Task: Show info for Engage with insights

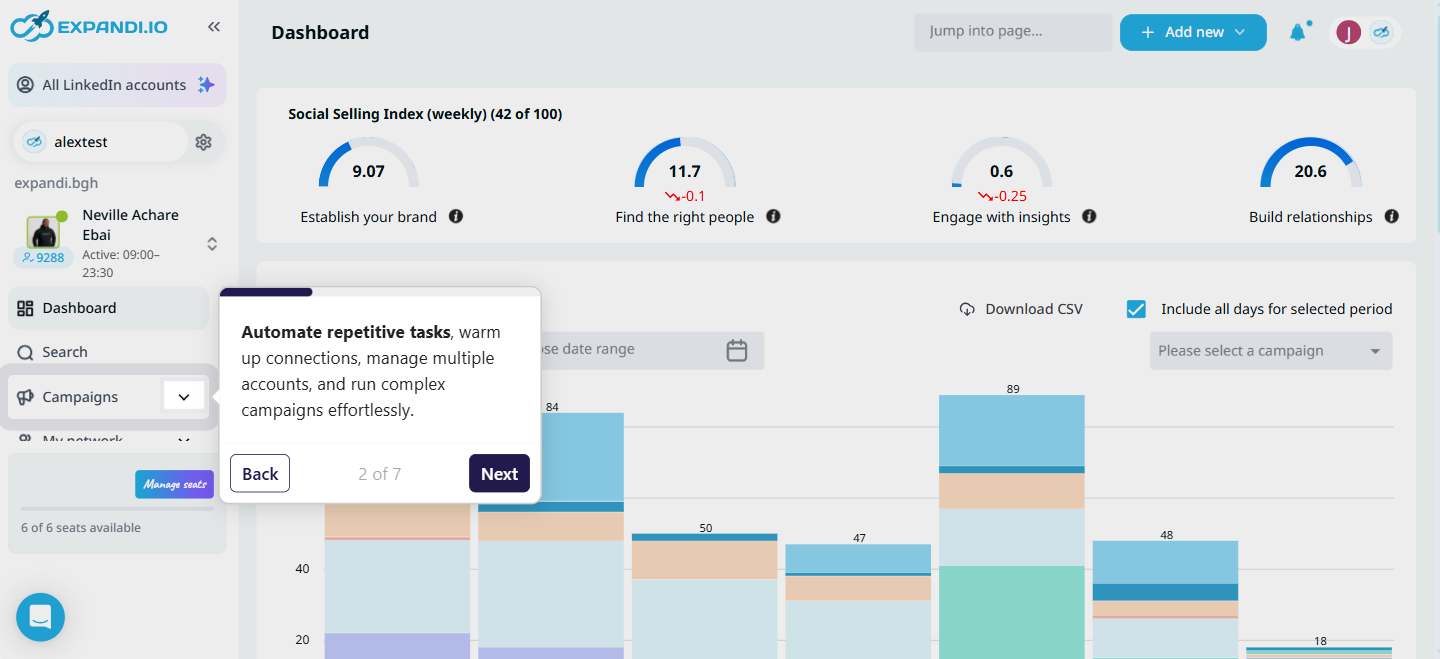Action: 1089,216
